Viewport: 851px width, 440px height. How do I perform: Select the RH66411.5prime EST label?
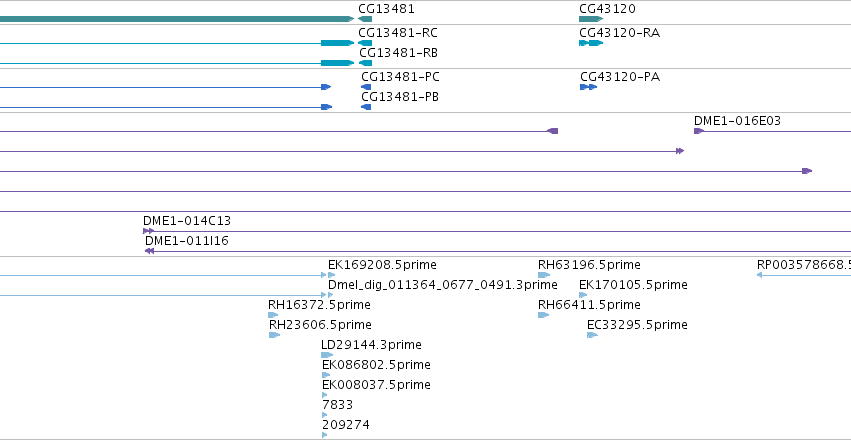click(x=589, y=305)
